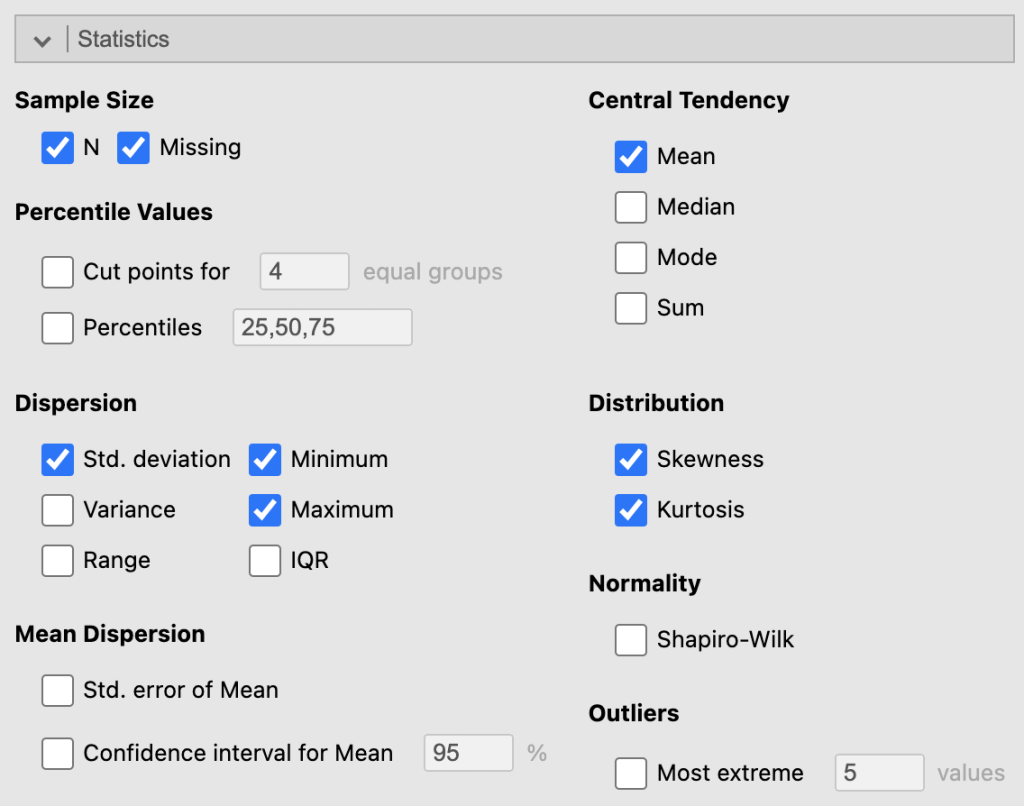The image size is (1024, 806).
Task: Disable the Missing statistic
Action: point(133,147)
